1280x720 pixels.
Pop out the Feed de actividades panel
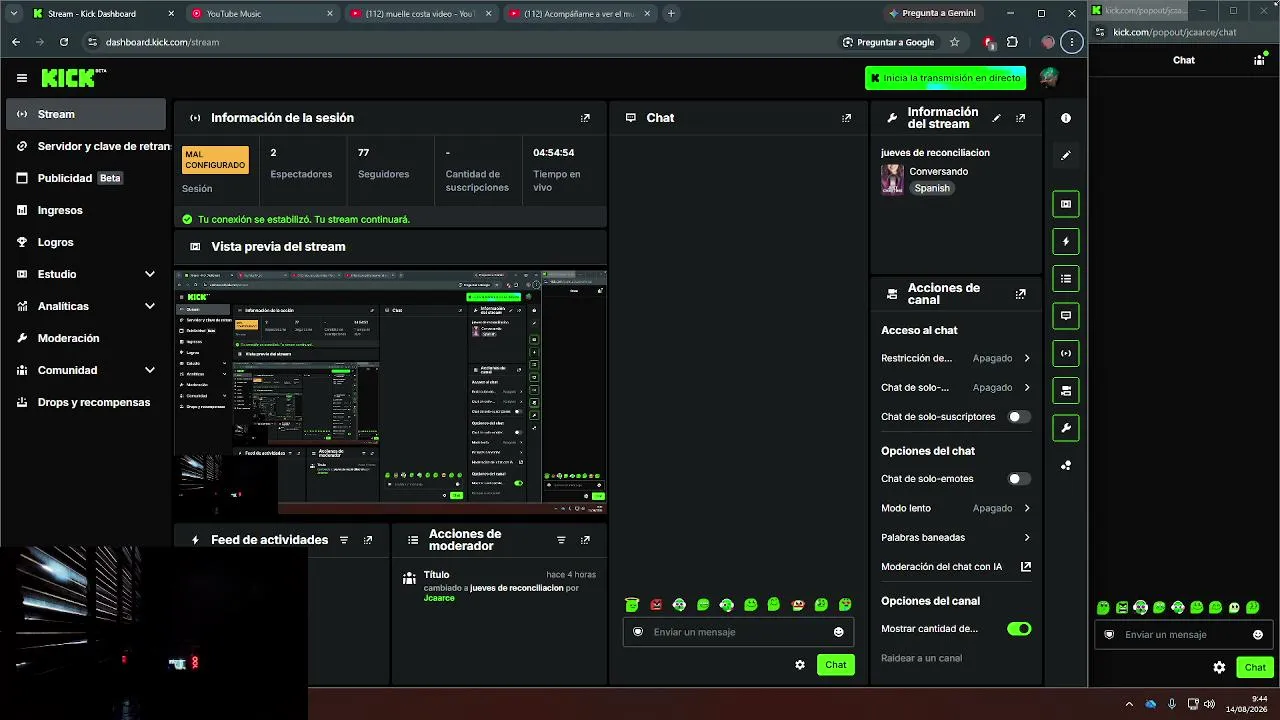pyautogui.click(x=368, y=540)
